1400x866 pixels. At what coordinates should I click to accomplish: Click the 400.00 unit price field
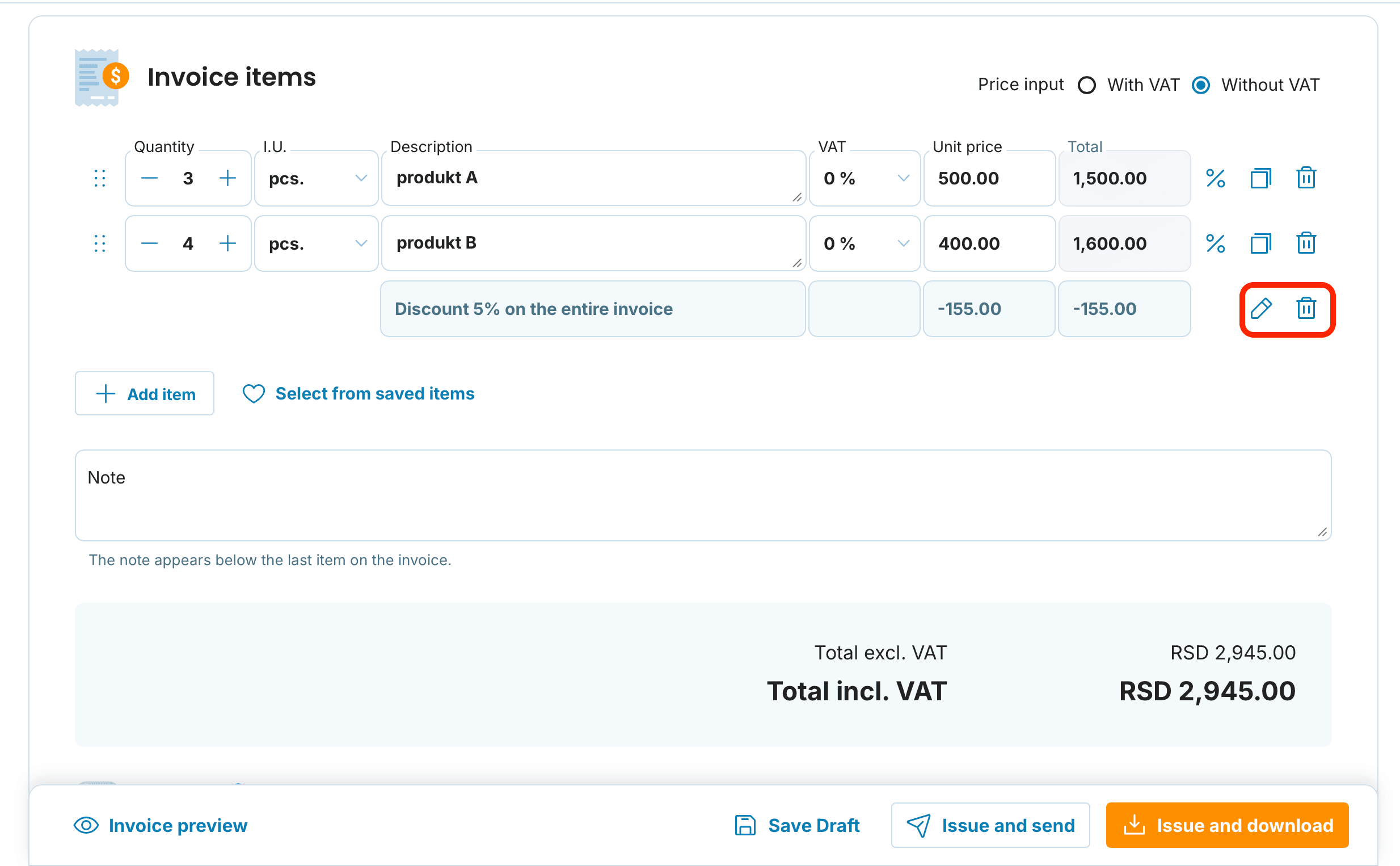989,243
